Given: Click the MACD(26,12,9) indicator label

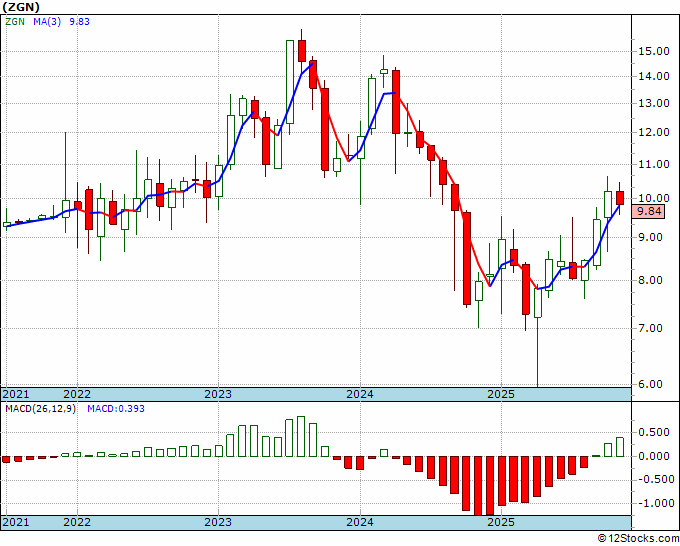Looking at the screenshot, I should [40, 409].
